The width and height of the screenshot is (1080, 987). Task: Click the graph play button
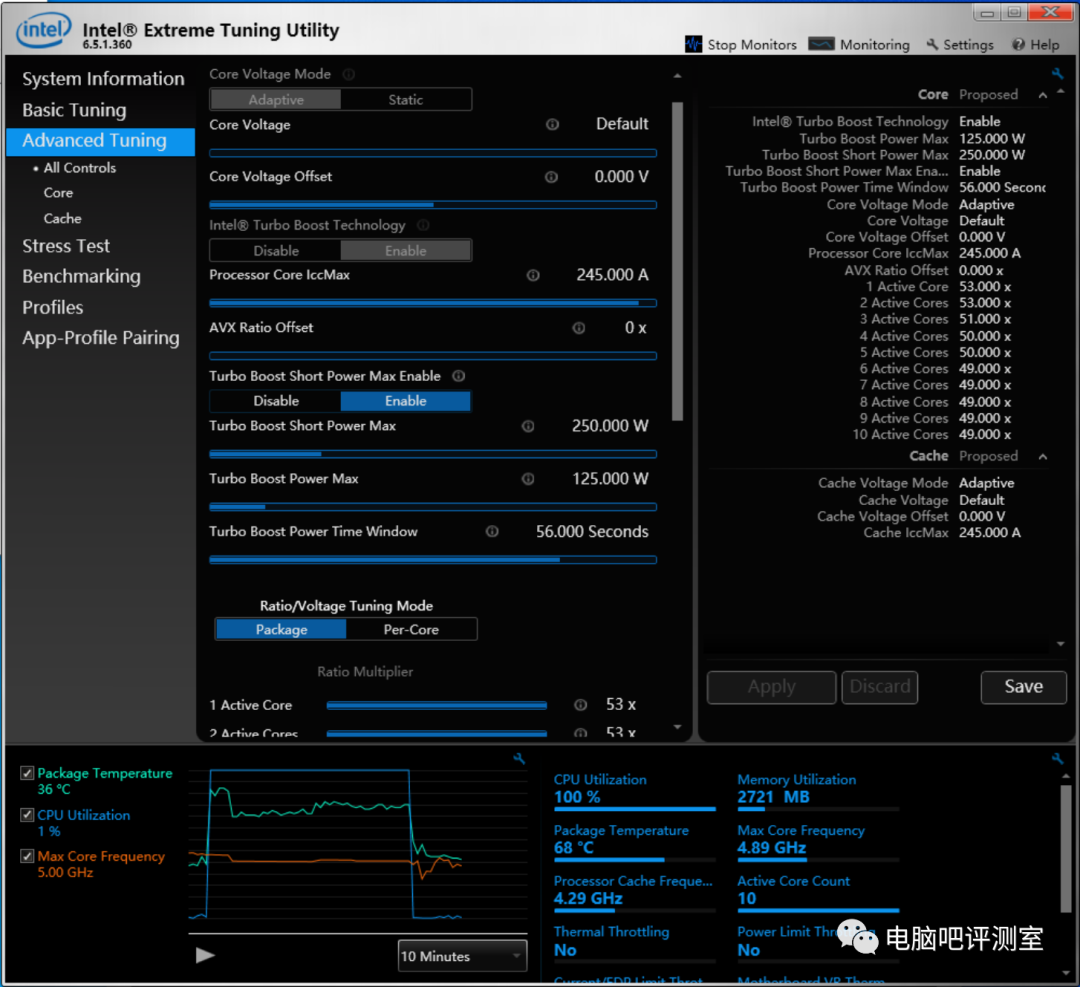click(205, 955)
